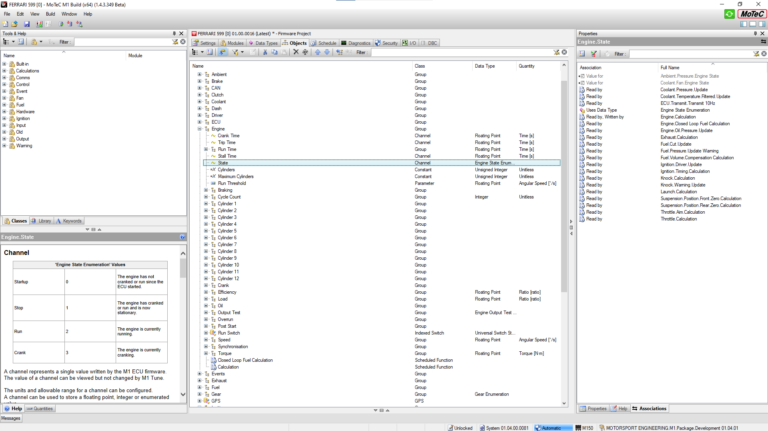768x431 pixels.
Task: Open Properties filter settings gear icon
Action: point(764,54)
